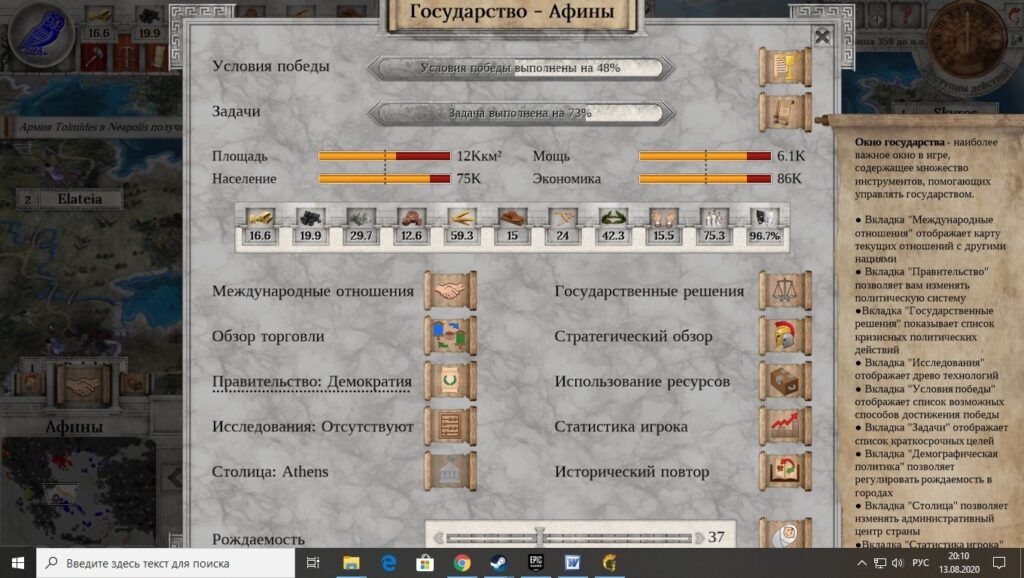Screen dimensions: 1024x578
Task: Open Статистика игрока chart icon
Action: (x=785, y=426)
